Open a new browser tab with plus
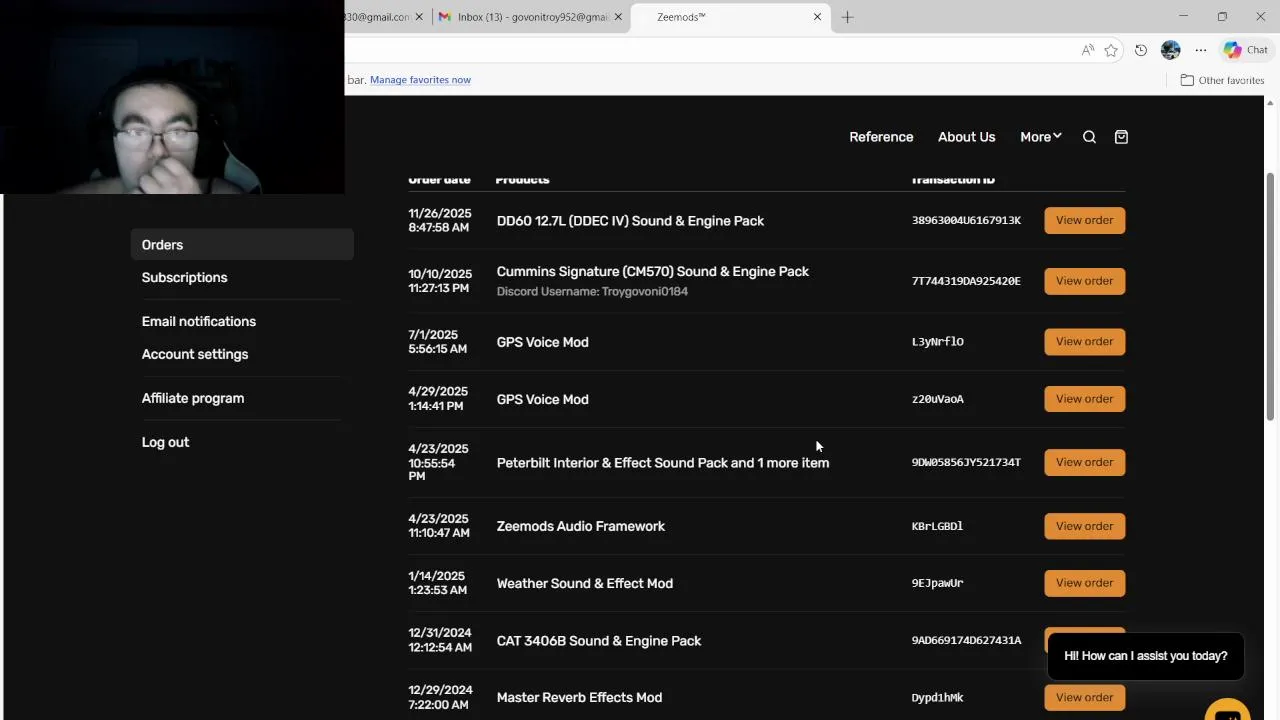1280x720 pixels. (x=847, y=17)
